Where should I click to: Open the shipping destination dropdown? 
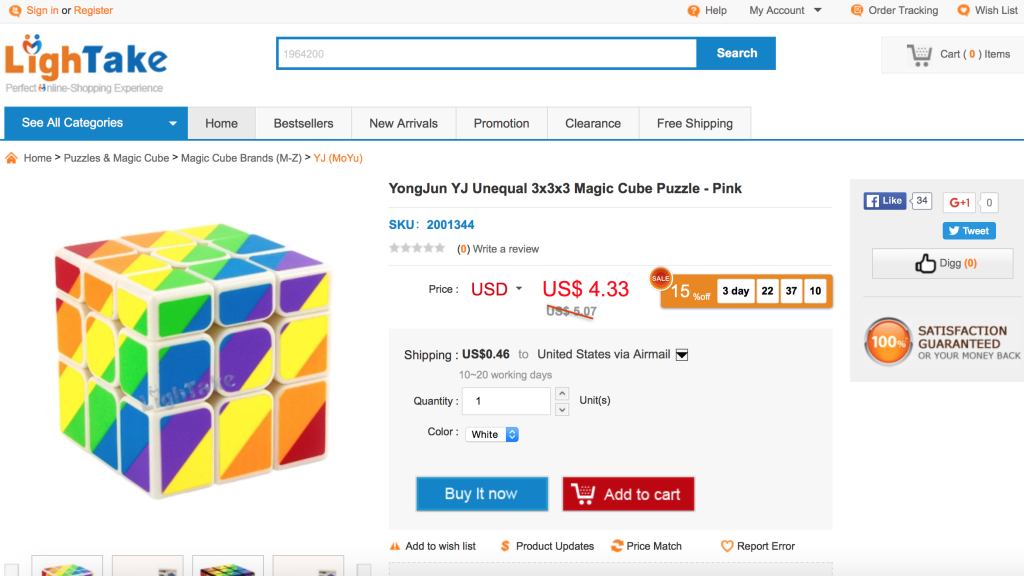[x=682, y=354]
